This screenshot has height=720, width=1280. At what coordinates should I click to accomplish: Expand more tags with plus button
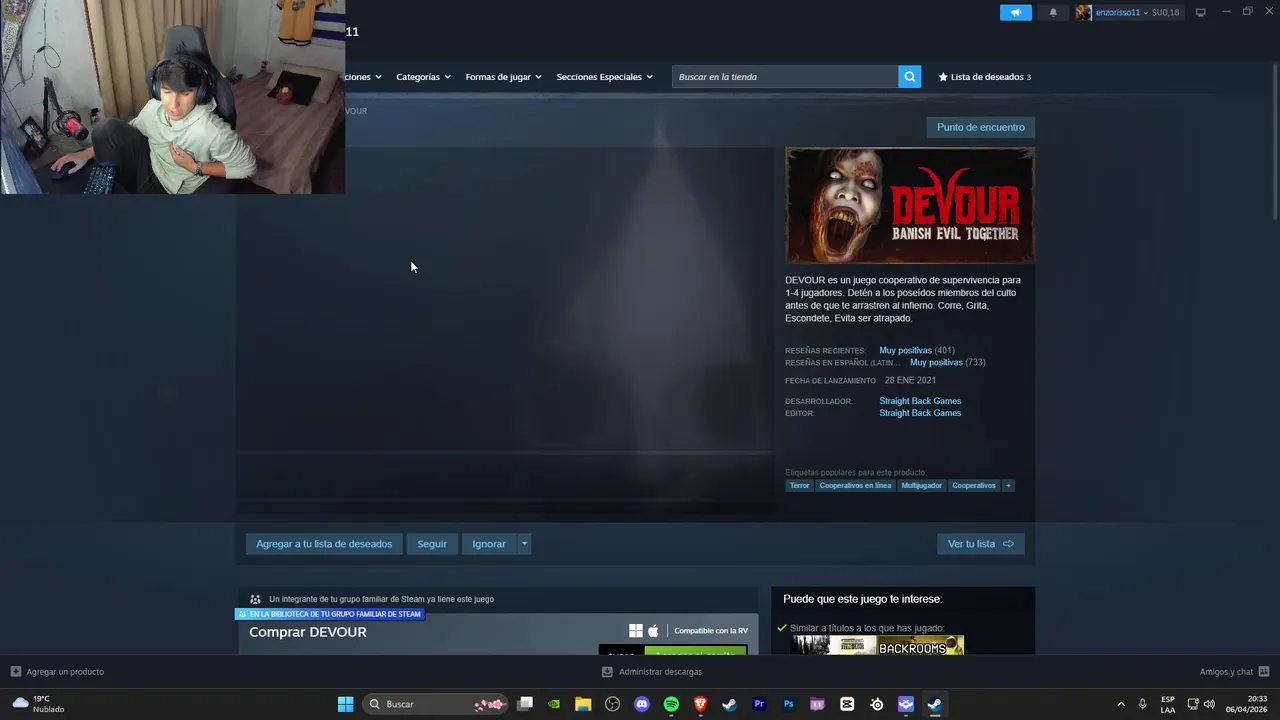pyautogui.click(x=1008, y=485)
